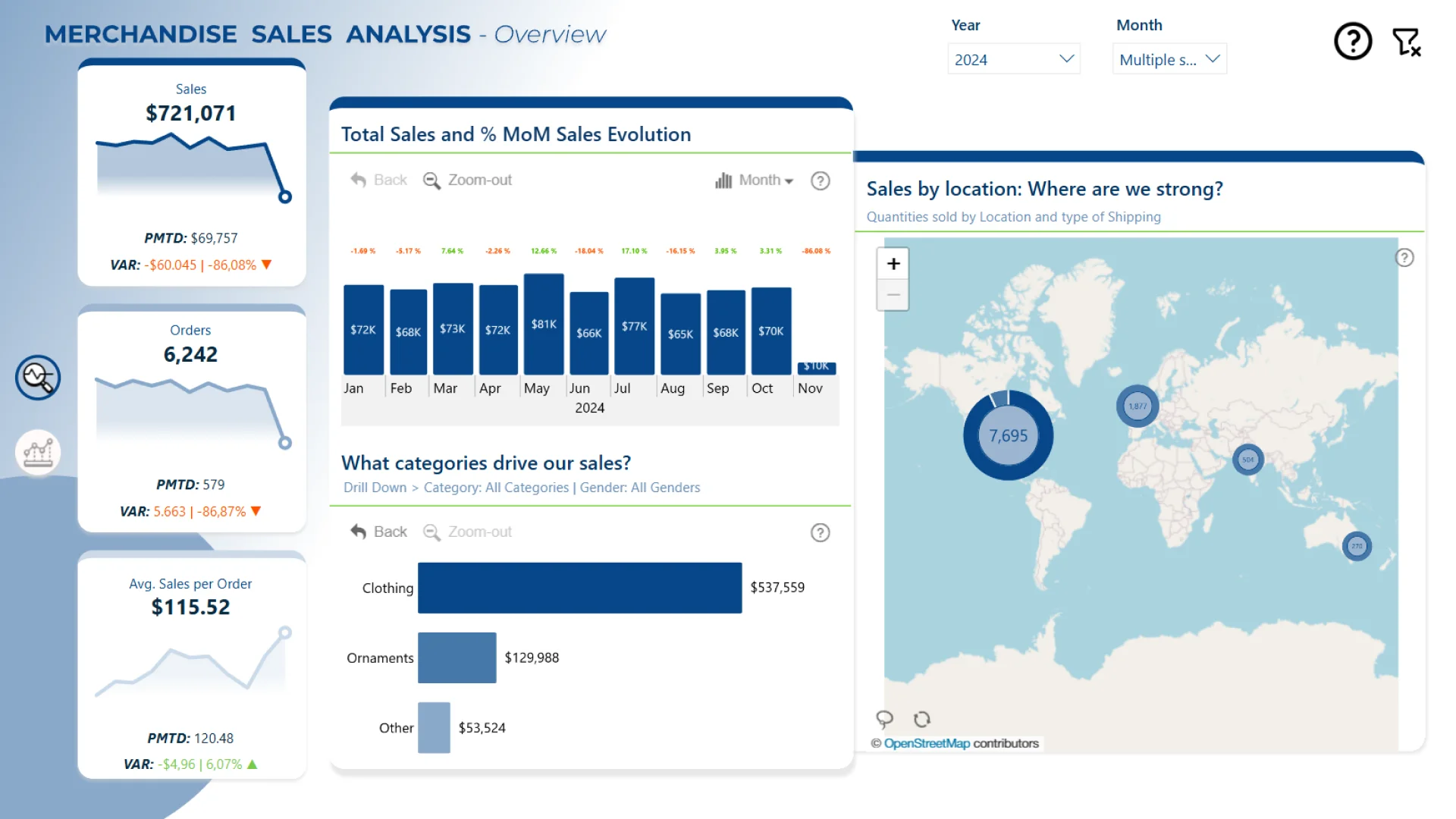Select the Clothing category bar
Viewport: 1456px width, 819px height.
point(579,588)
